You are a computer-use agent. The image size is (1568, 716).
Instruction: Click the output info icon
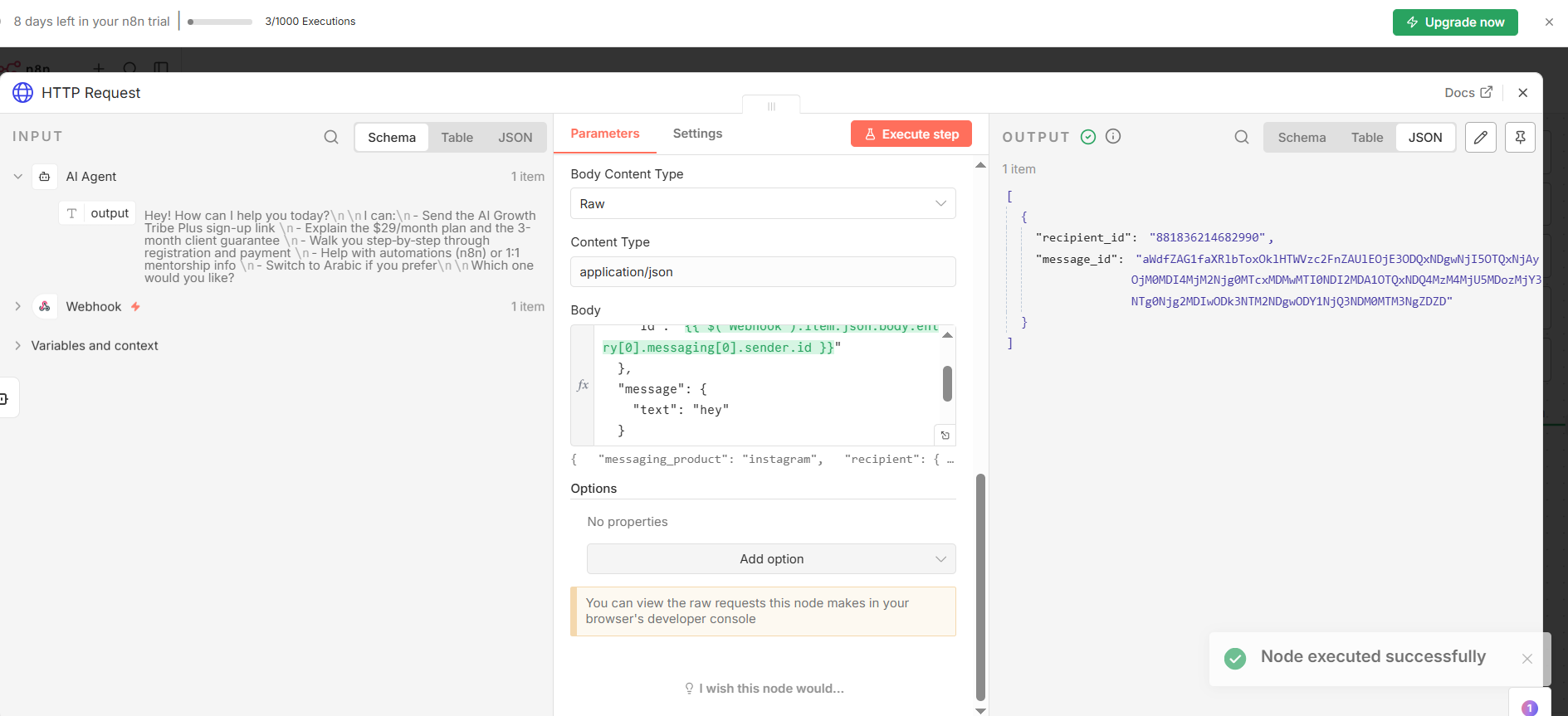click(x=1113, y=136)
